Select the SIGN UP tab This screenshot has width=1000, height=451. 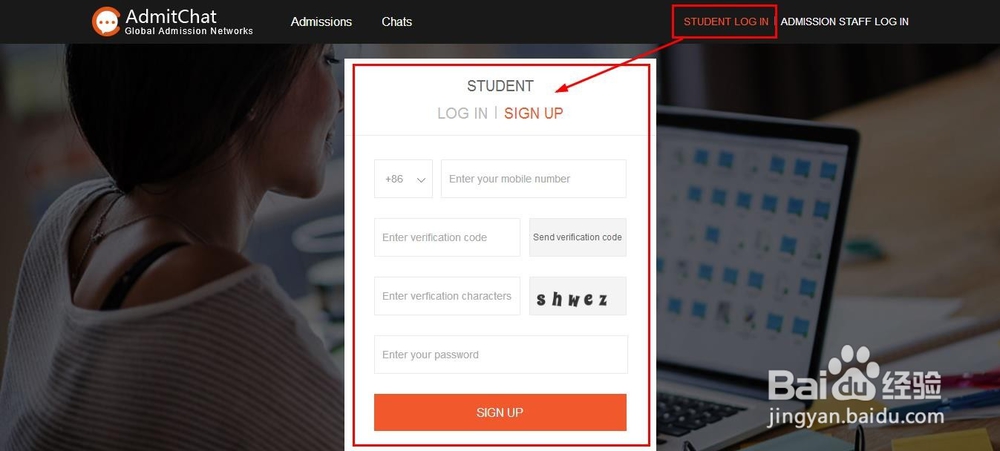tap(534, 114)
